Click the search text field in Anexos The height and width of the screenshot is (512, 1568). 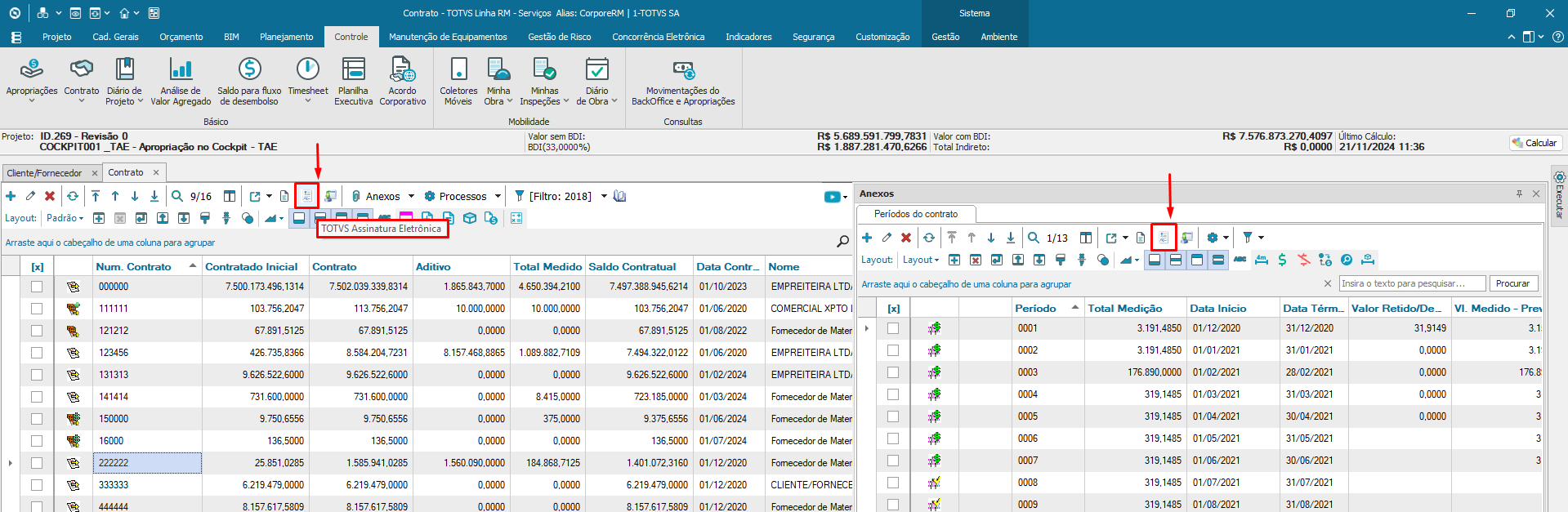click(1412, 283)
